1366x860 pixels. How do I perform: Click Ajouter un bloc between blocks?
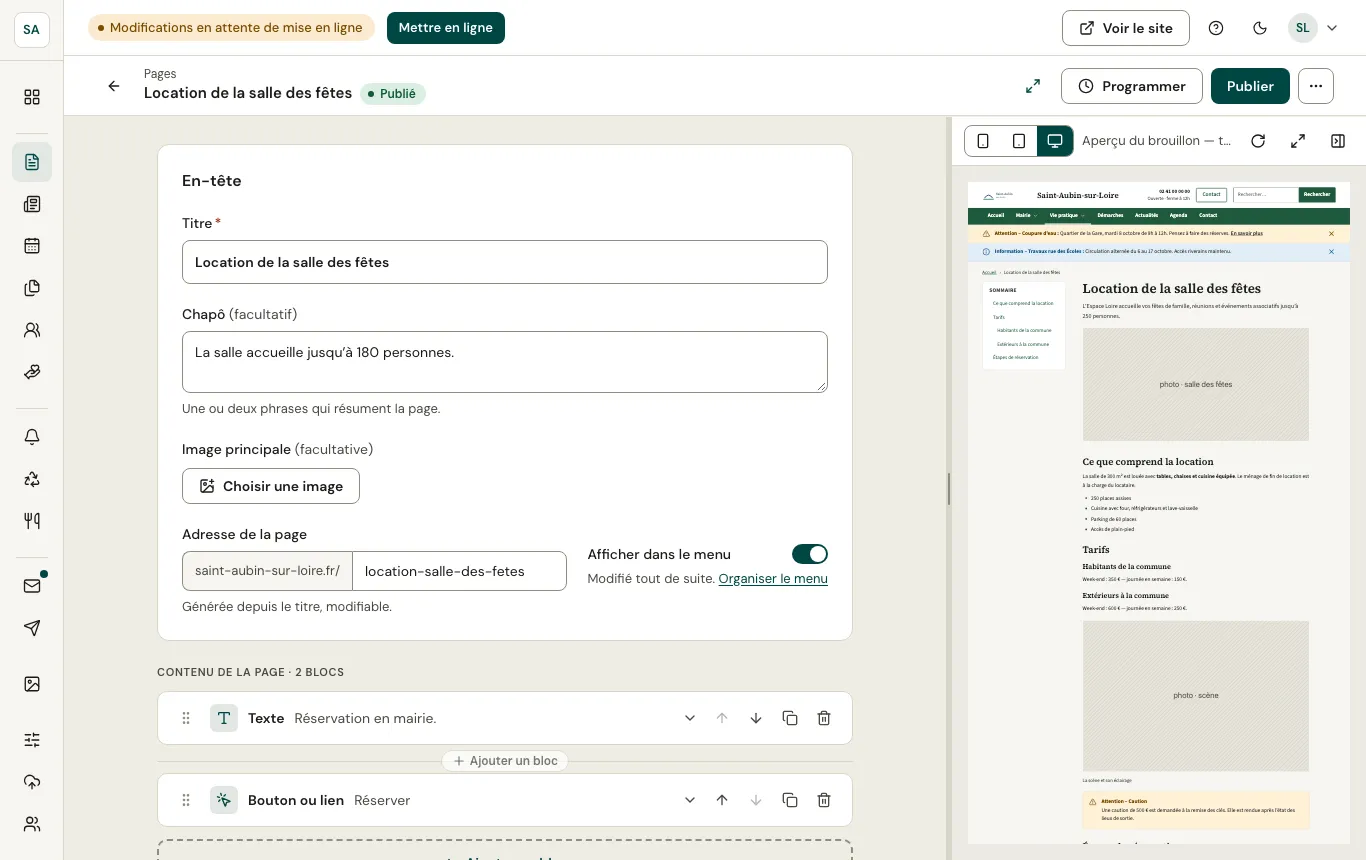click(x=505, y=761)
